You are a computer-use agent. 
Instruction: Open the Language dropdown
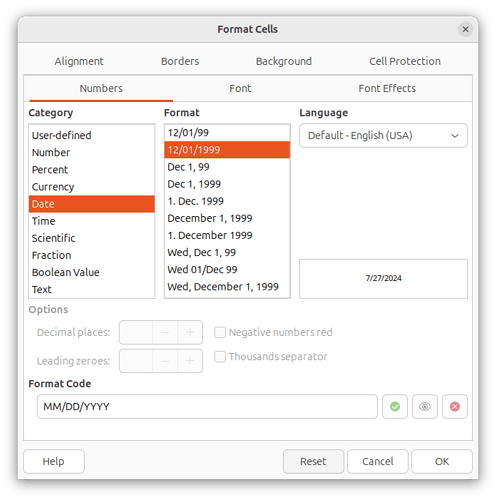[x=383, y=136]
